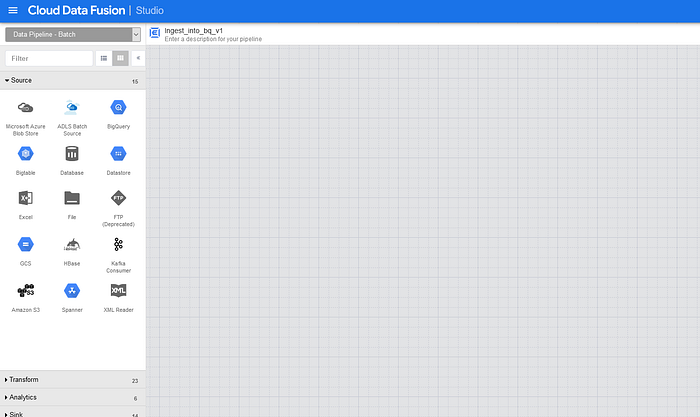The image size is (700, 417).
Task: Open the Data Pipeline - Batch dropdown
Action: pyautogui.click(x=73, y=34)
